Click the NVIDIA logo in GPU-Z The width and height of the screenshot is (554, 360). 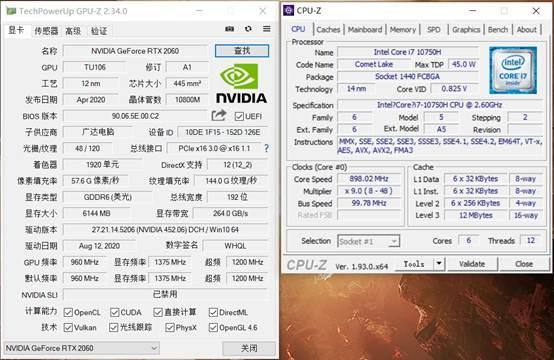[x=241, y=84]
